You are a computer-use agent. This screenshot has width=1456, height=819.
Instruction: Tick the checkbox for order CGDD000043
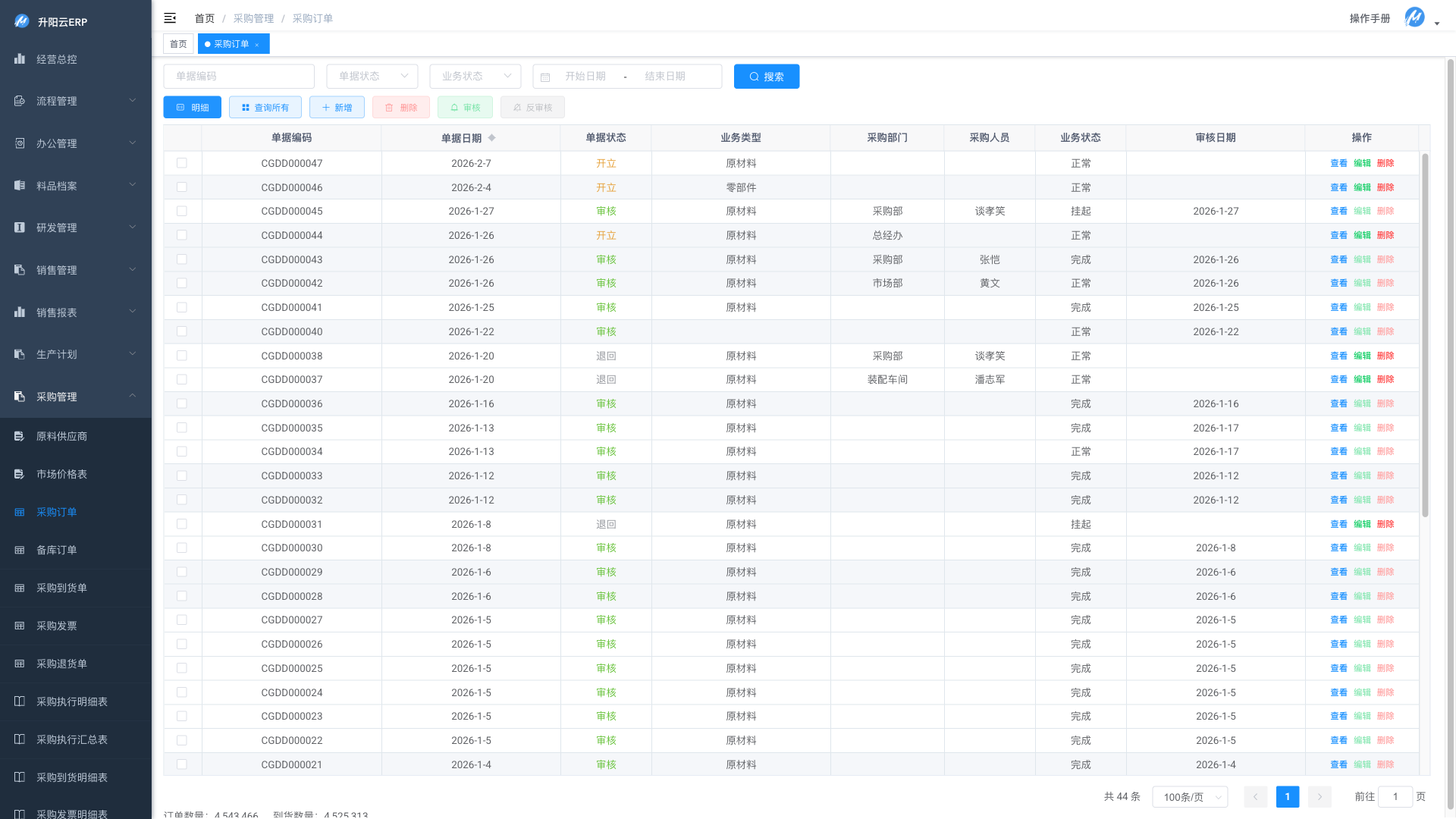182,259
